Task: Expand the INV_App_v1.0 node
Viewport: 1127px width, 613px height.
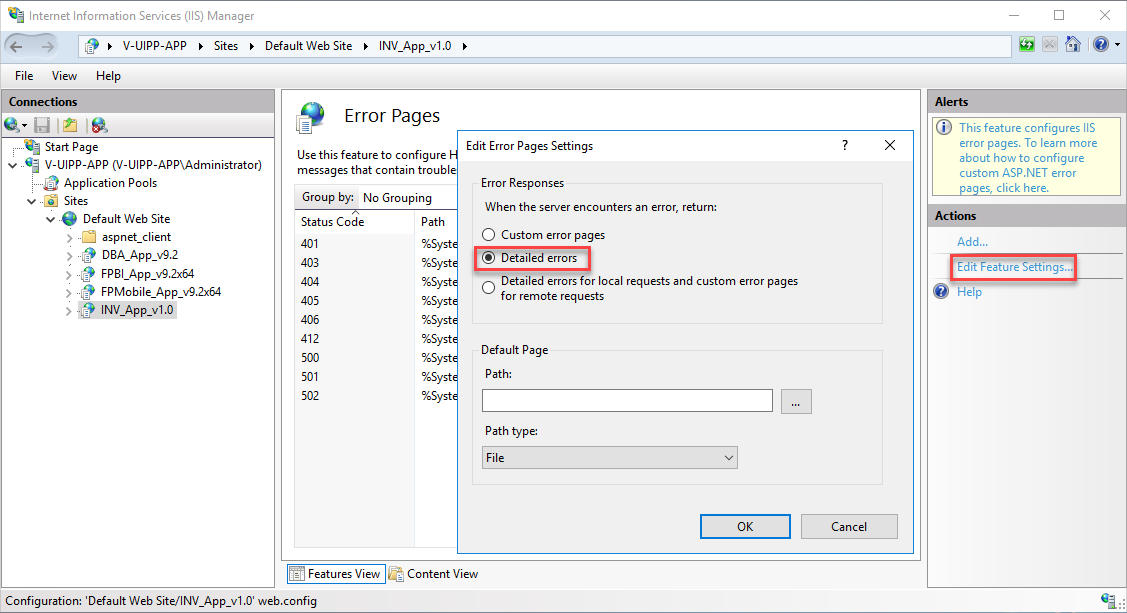Action: (69, 310)
